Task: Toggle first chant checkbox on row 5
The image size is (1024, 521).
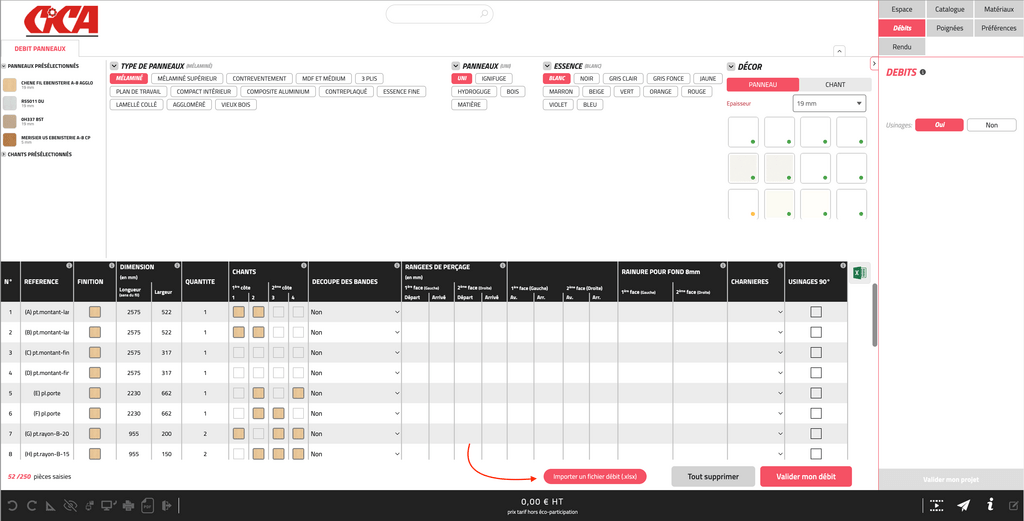Action: [239, 393]
